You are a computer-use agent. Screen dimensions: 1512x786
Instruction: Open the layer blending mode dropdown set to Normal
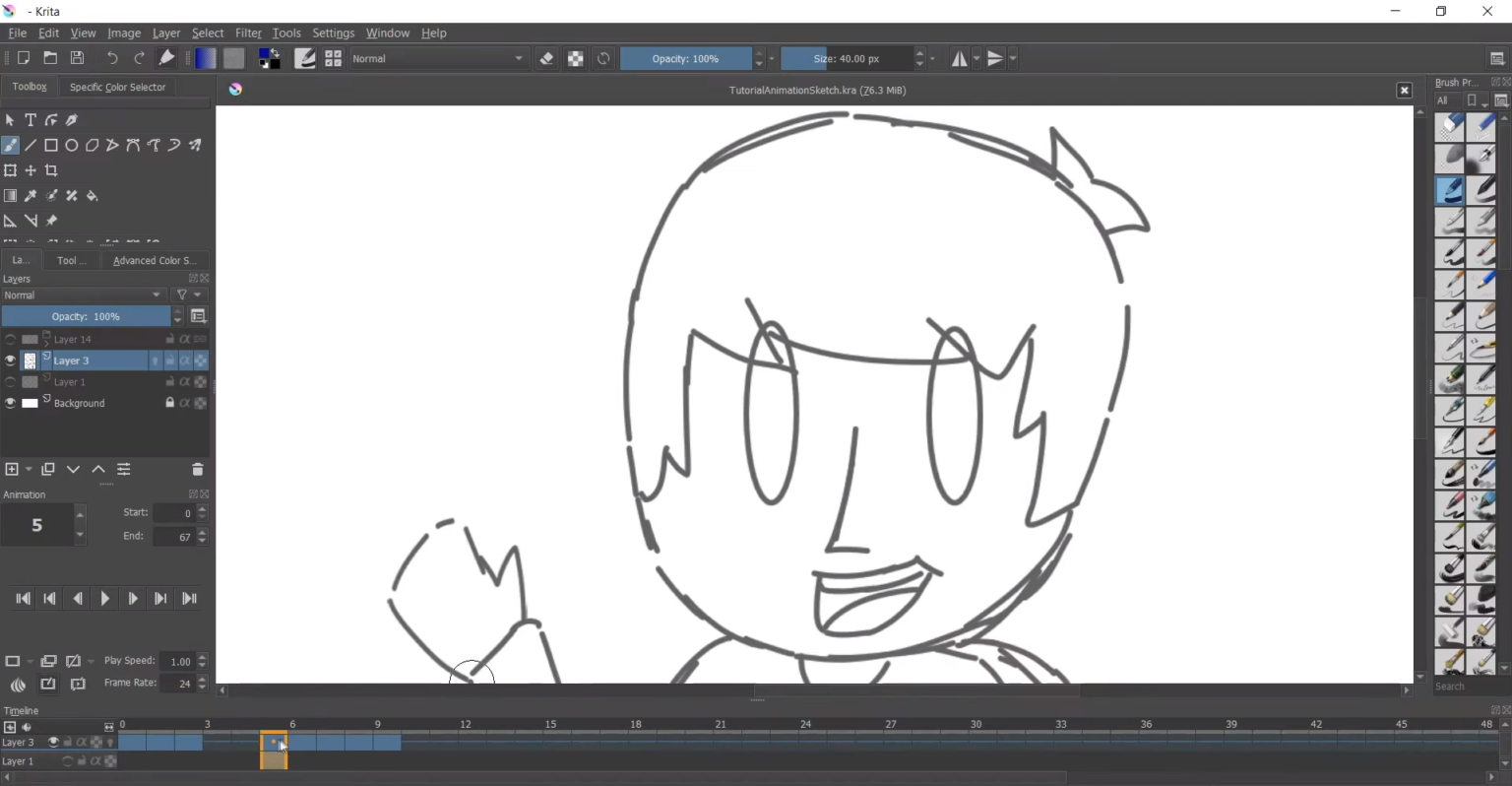[84, 295]
